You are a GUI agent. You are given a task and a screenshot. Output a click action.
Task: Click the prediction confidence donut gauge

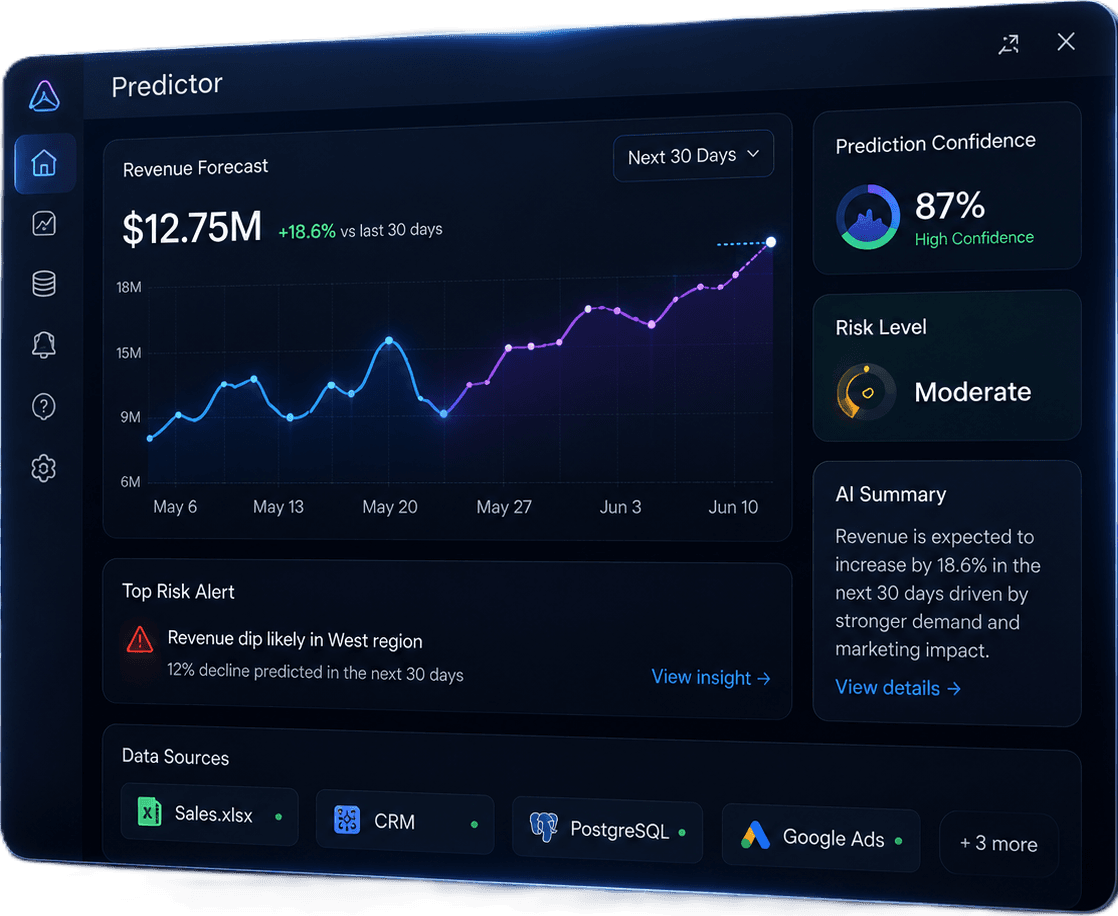pyautogui.click(x=868, y=217)
